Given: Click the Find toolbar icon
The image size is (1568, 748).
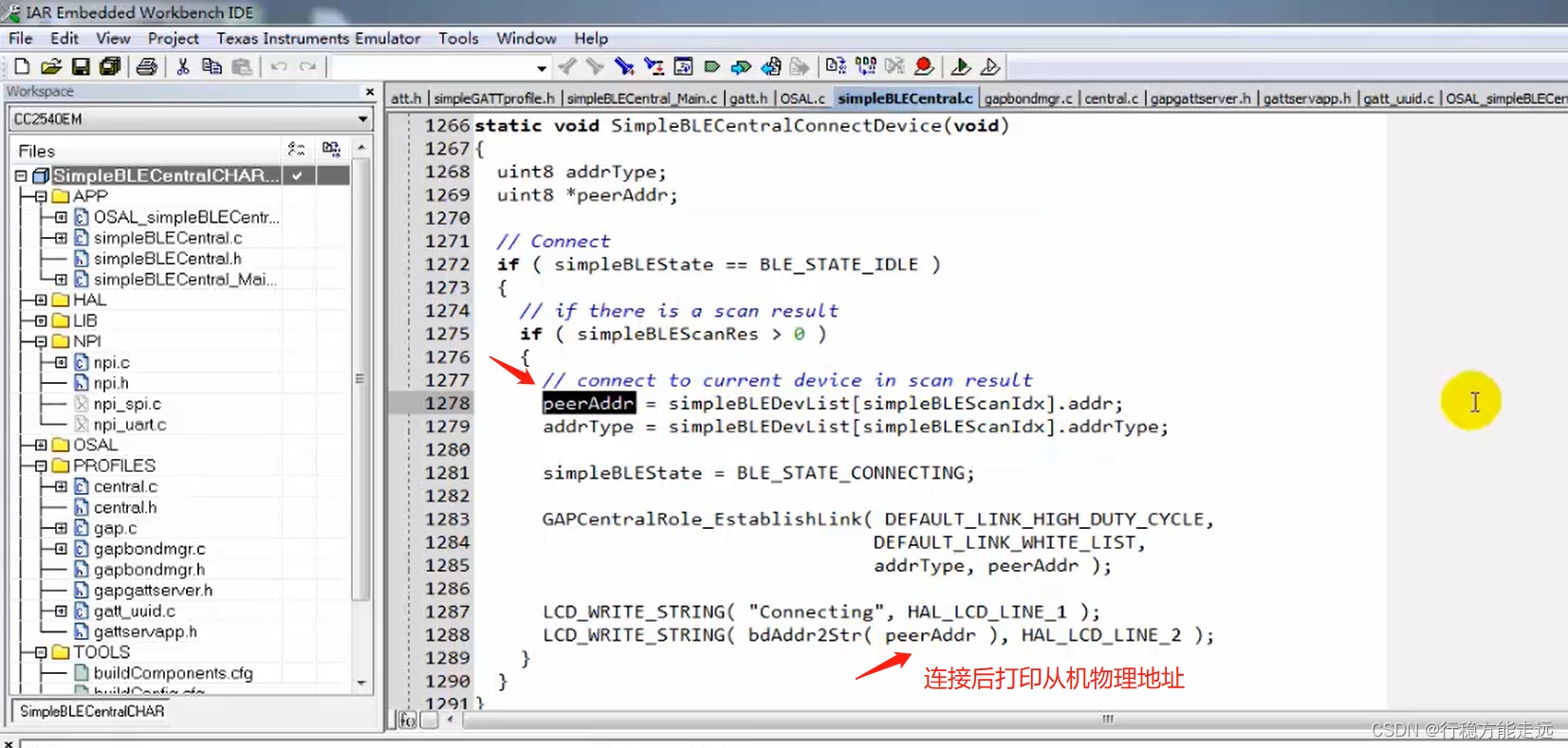Looking at the screenshot, I should click(x=624, y=66).
